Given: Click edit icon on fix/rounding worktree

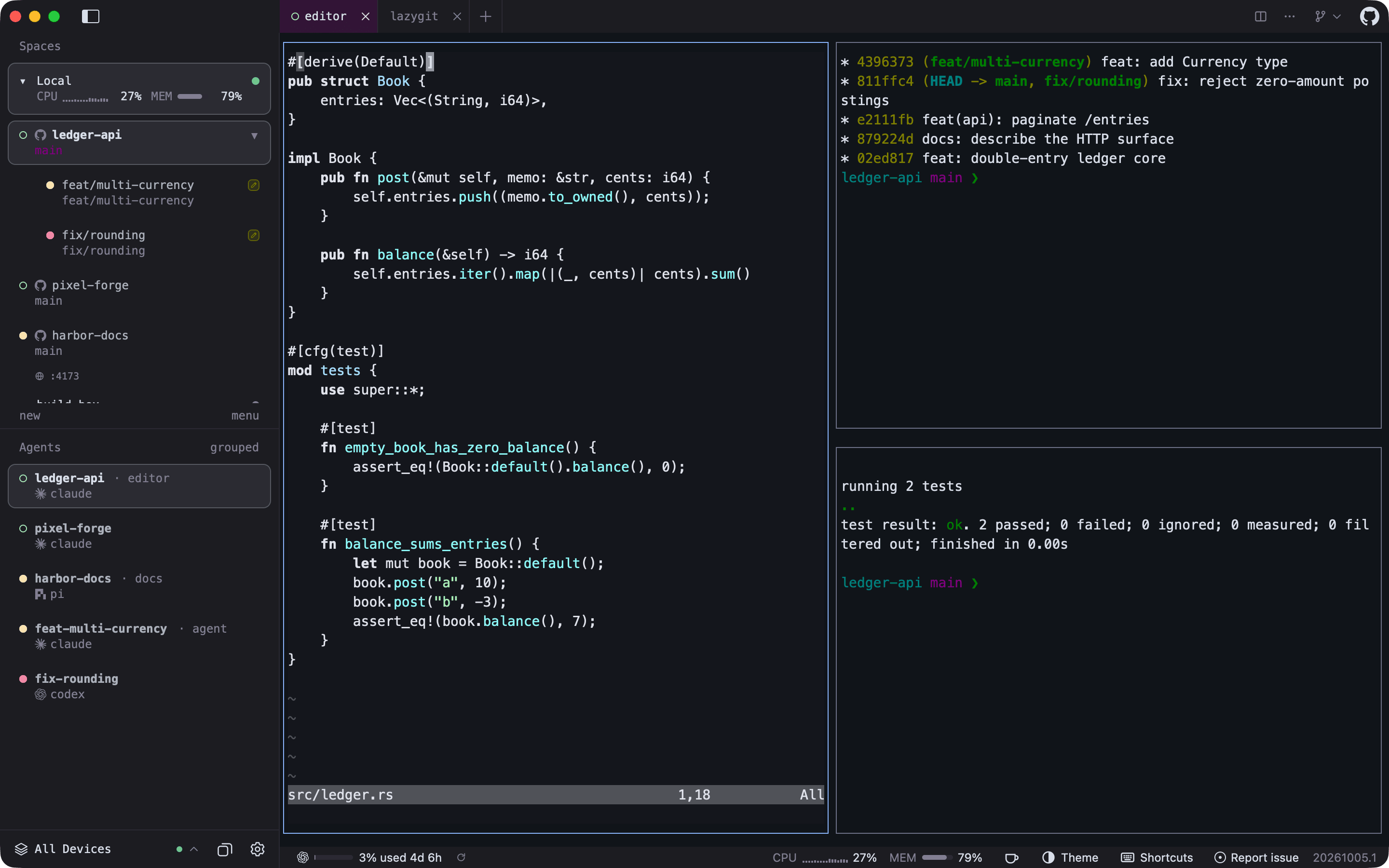Looking at the screenshot, I should (x=254, y=235).
